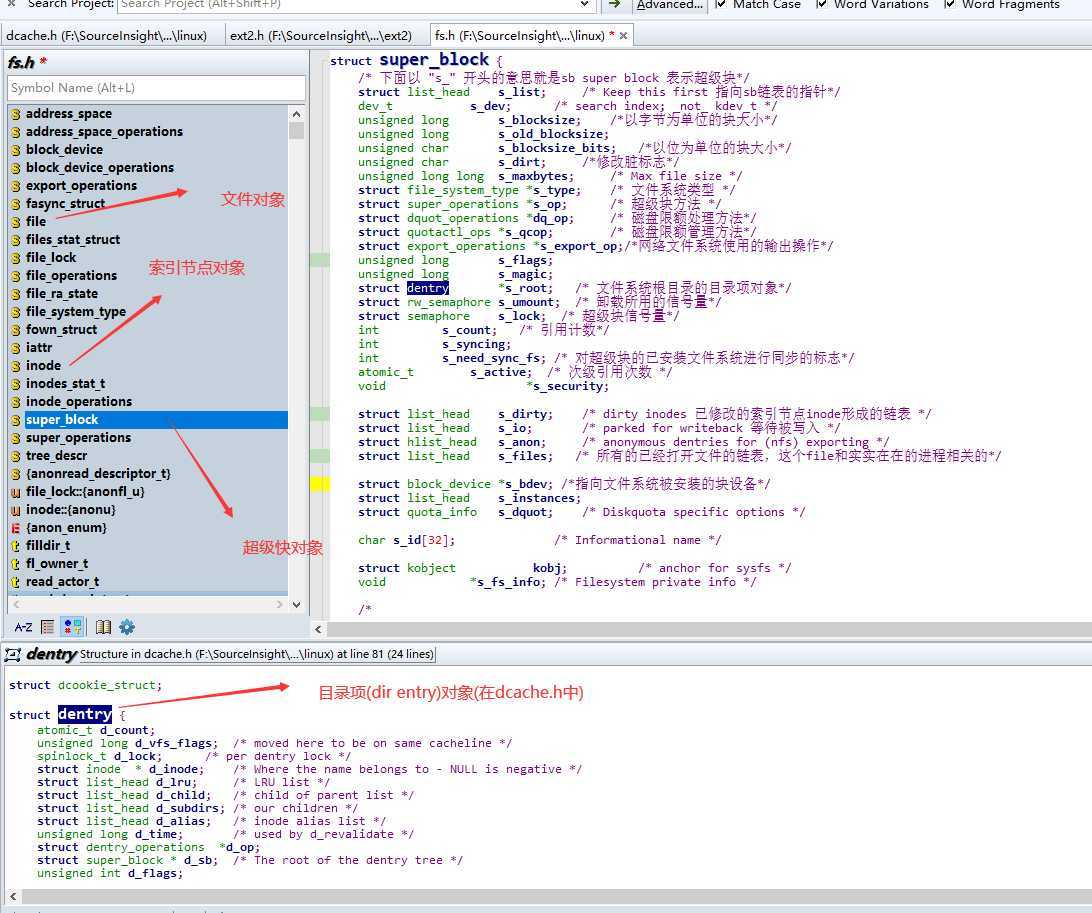Toggle the symbol type grouping icon
Image resolution: width=1092 pixels, height=913 pixels.
coord(73,627)
